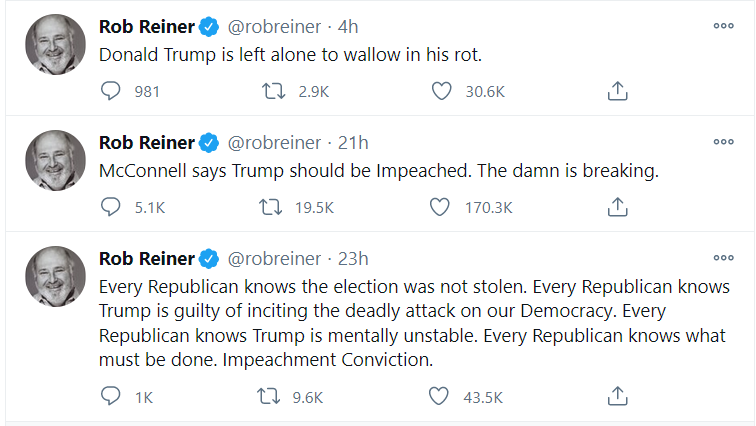This screenshot has width=756, height=426.
Task: Reply to the 'Every Republican knows' tweet
Action: 111,396
